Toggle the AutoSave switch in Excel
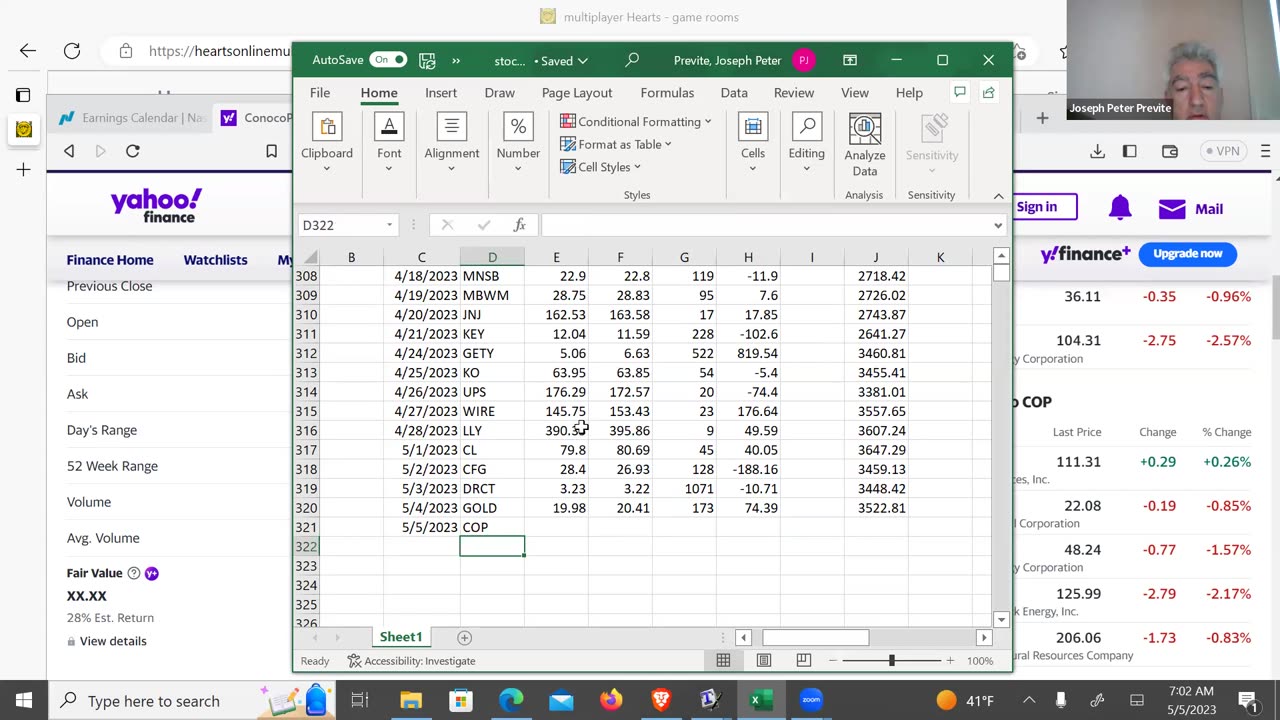 (387, 60)
